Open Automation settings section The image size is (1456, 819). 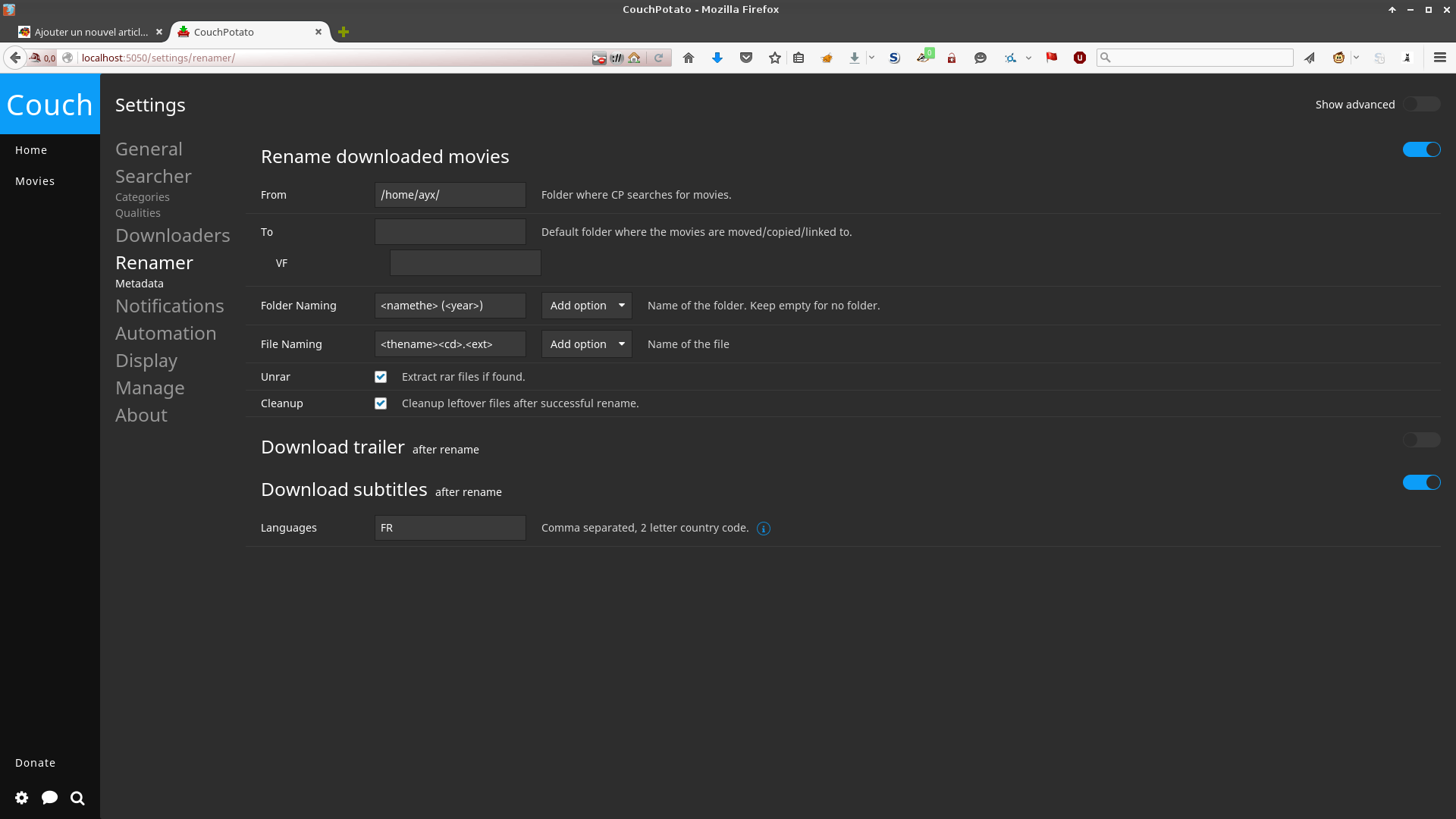point(166,334)
